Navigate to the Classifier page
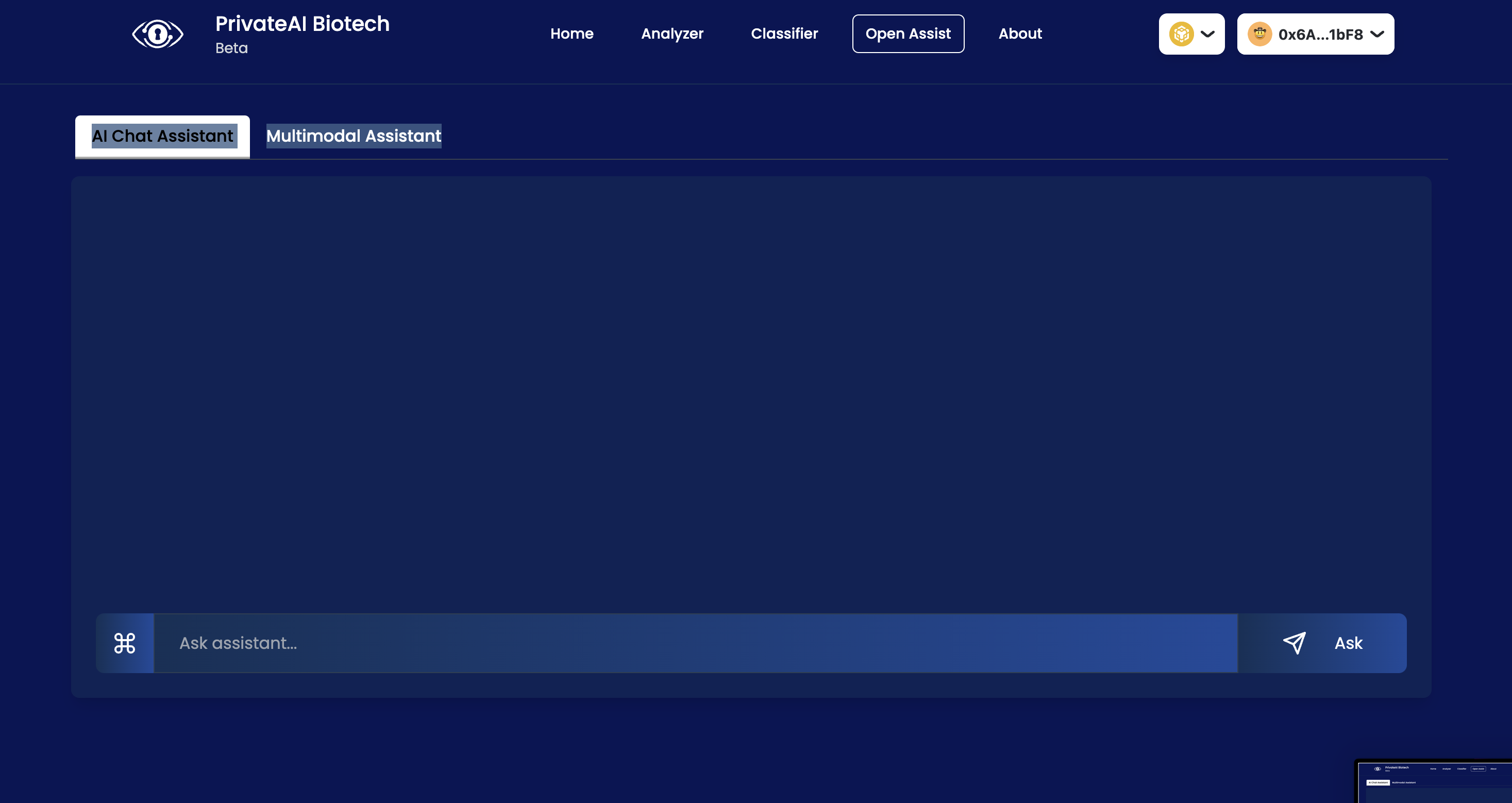 (x=784, y=34)
